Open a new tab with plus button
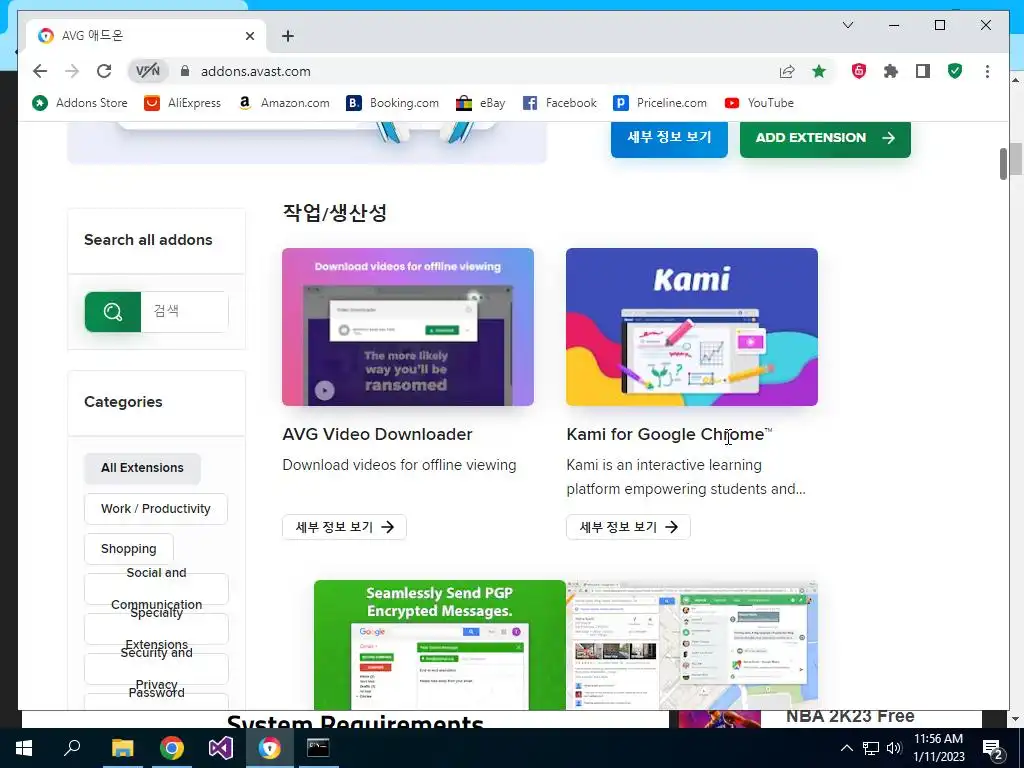This screenshot has height=768, width=1024. [x=287, y=36]
